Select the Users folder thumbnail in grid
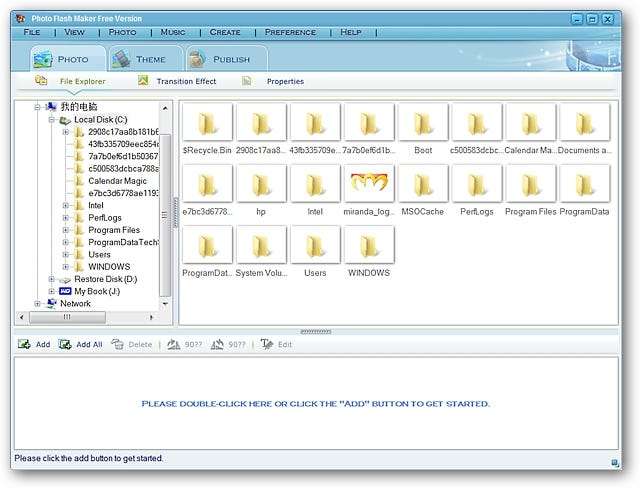This screenshot has width=640, height=488. pos(315,244)
